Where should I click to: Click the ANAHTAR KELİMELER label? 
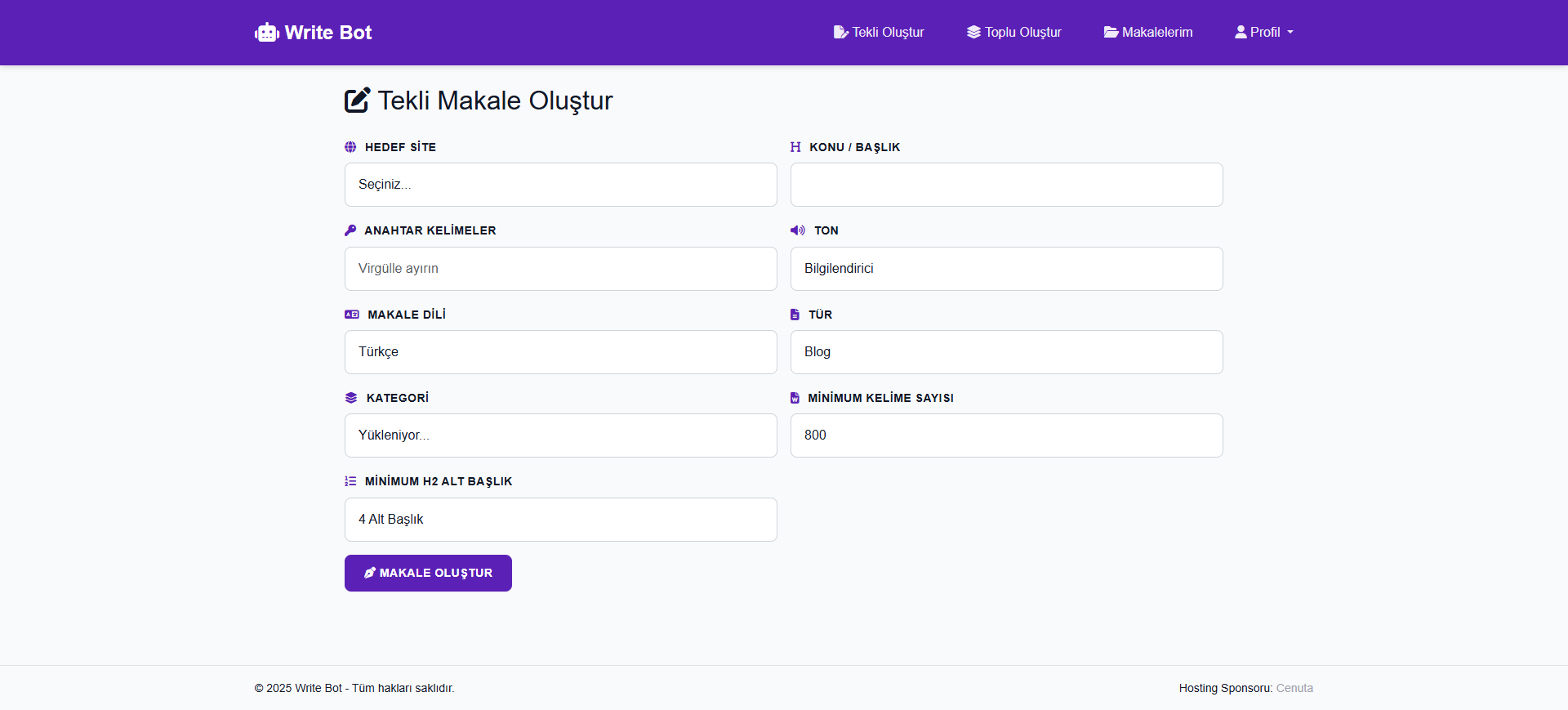tap(430, 230)
